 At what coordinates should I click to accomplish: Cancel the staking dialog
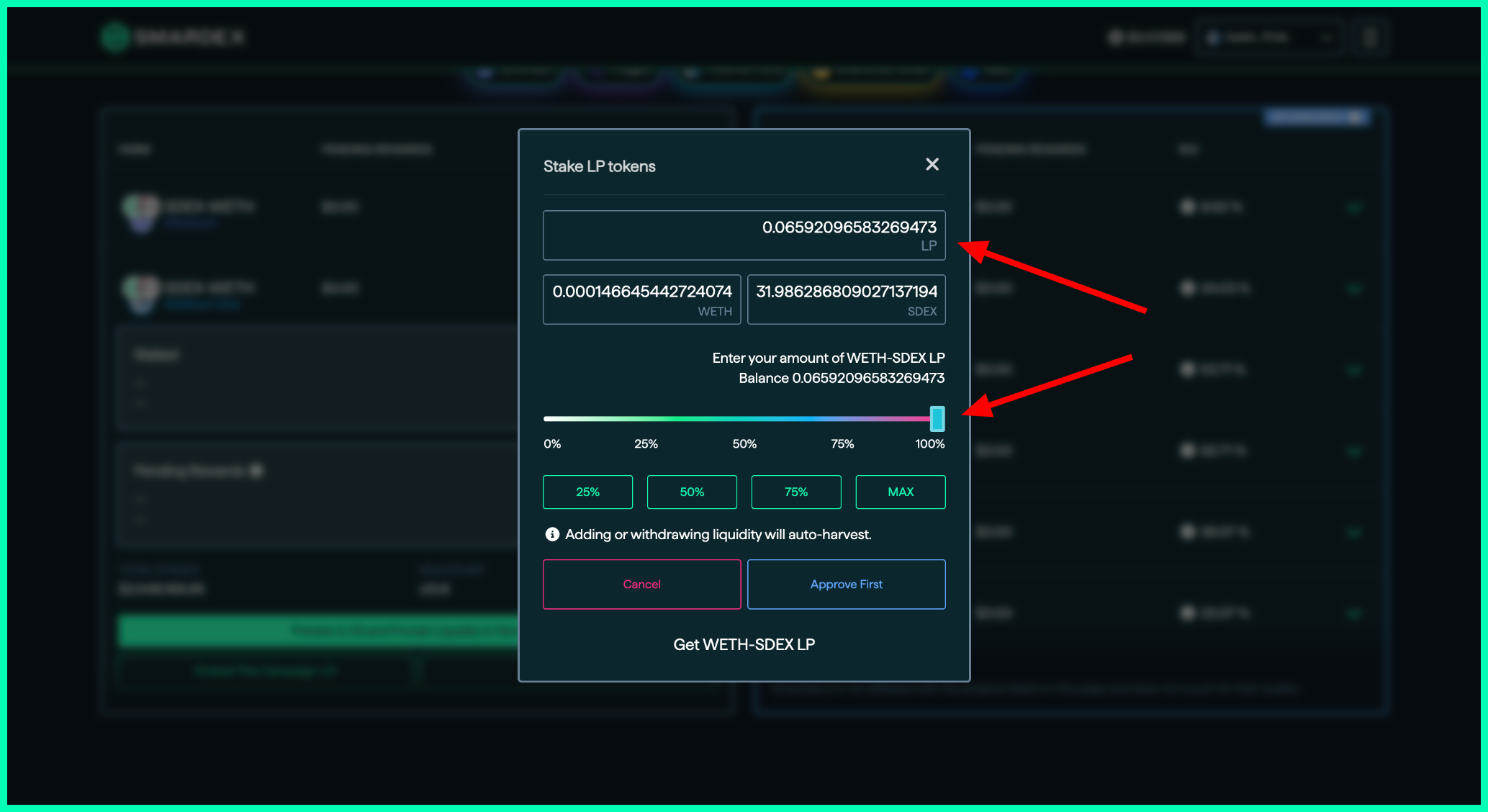pos(641,584)
